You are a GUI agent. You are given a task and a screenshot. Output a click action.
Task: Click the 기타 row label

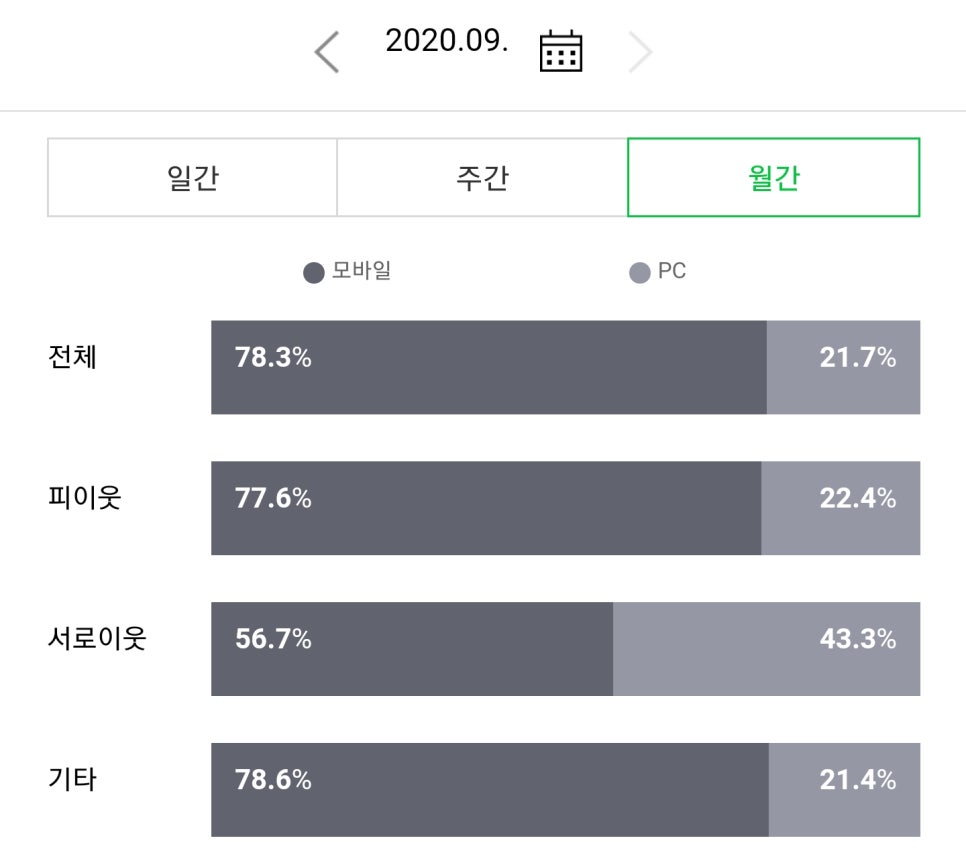click(70, 777)
